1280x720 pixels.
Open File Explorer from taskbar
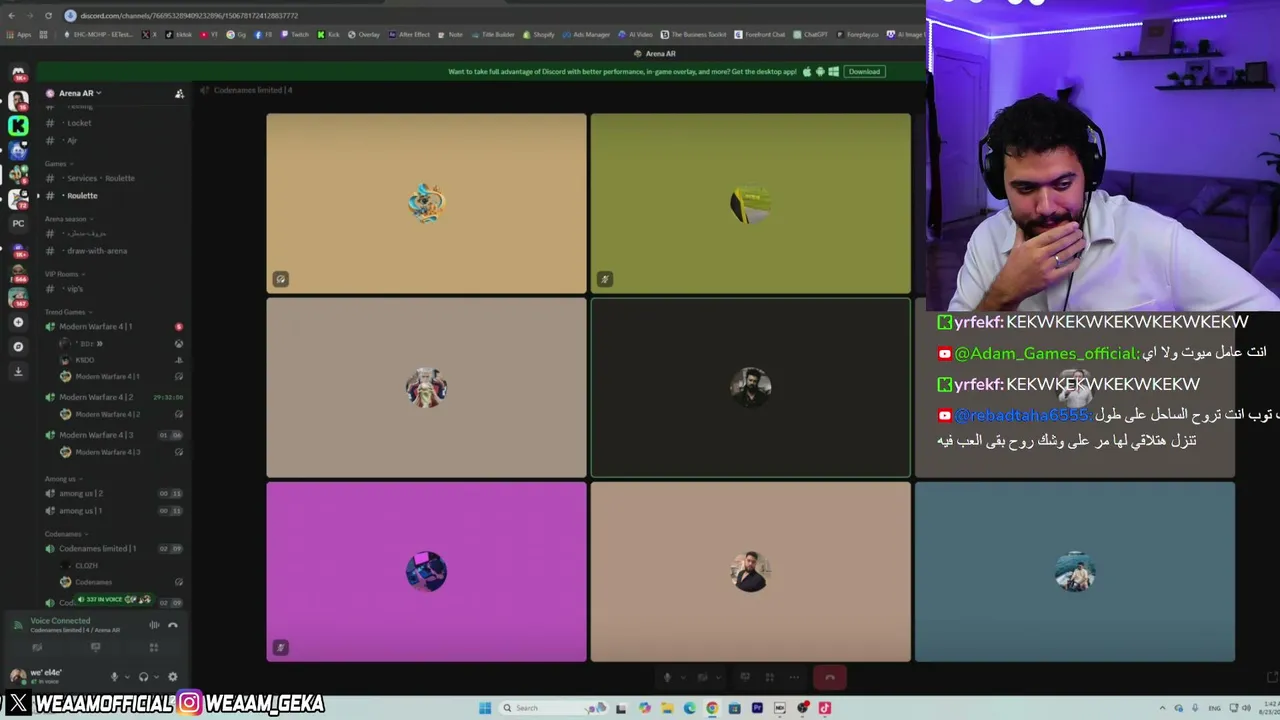click(x=667, y=708)
